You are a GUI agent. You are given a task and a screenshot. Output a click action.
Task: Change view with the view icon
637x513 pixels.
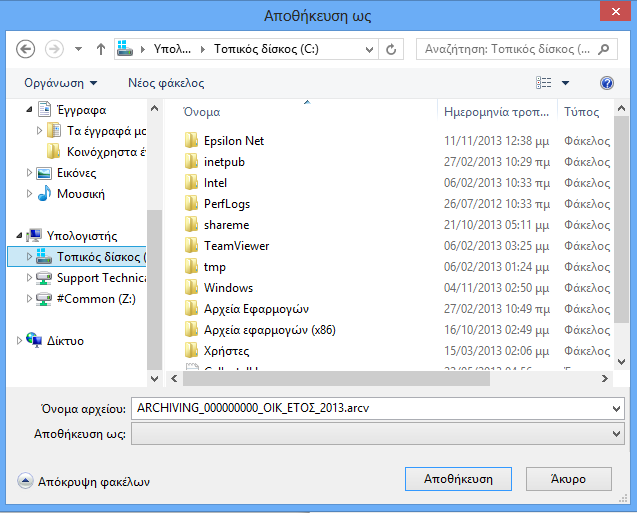[x=544, y=83]
